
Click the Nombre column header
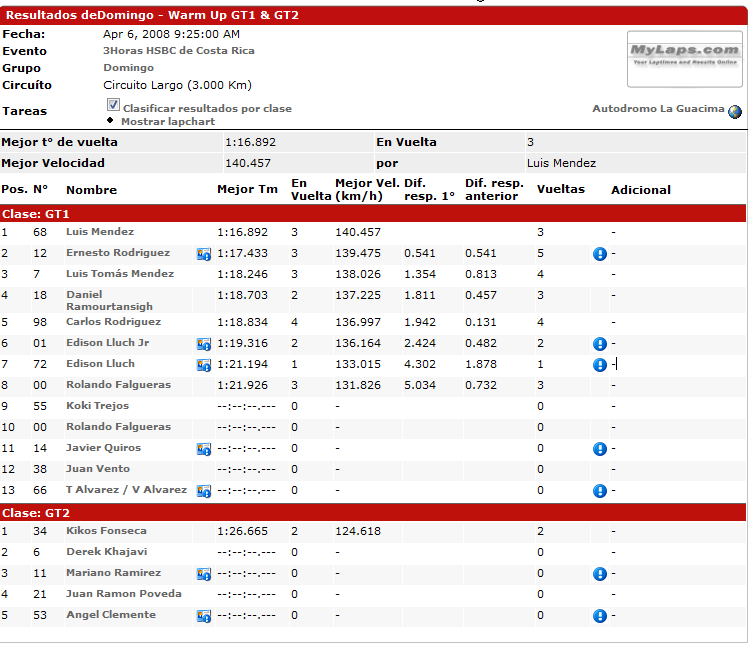pyautogui.click(x=91, y=190)
